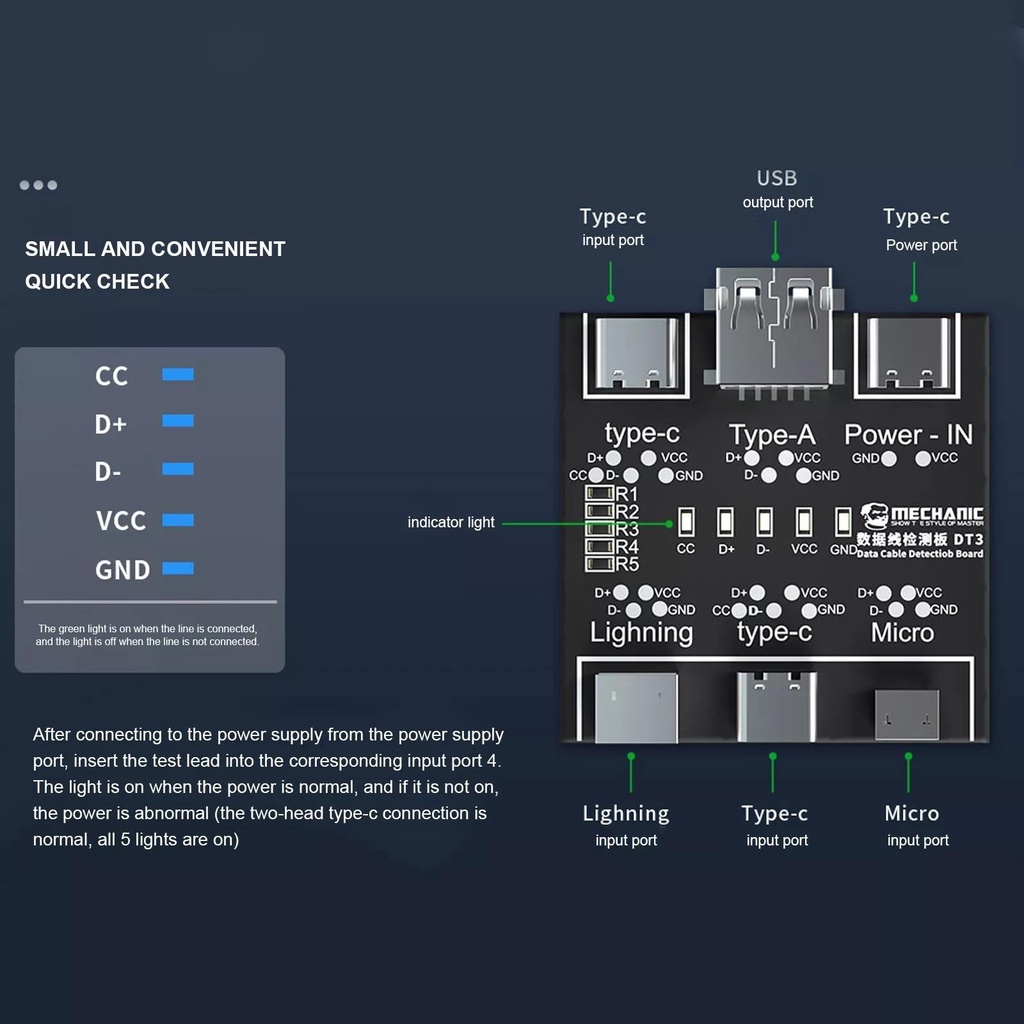
Task: Click the 'USB output port' callout label
Action: [x=777, y=189]
